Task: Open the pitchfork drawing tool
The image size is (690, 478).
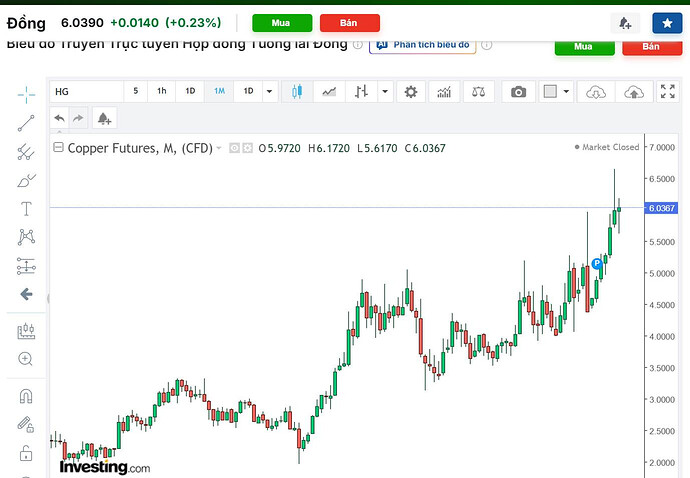Action: [x=26, y=152]
